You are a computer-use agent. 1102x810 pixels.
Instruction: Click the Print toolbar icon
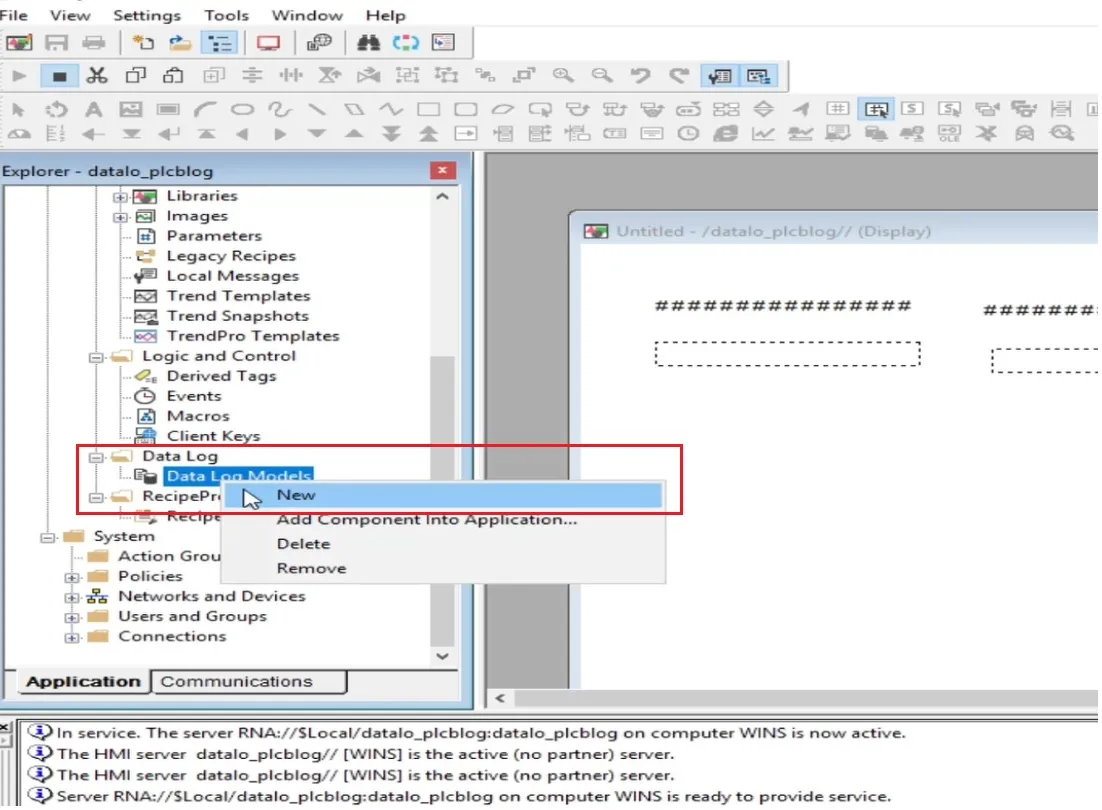(x=93, y=42)
